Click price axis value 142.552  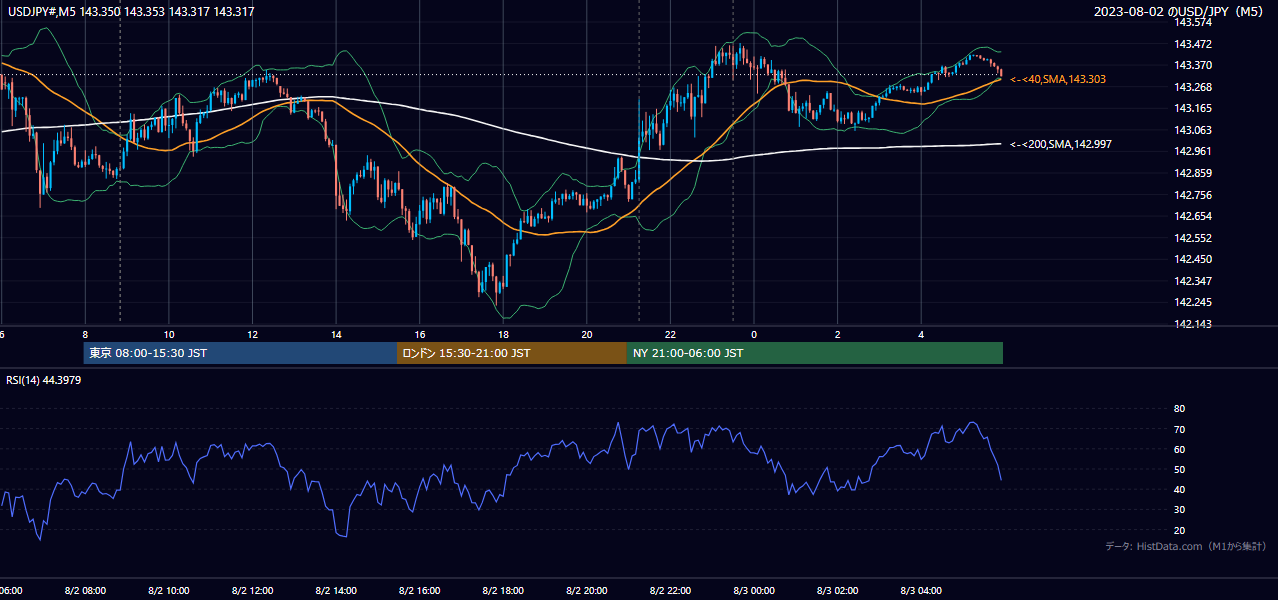click(1193, 238)
